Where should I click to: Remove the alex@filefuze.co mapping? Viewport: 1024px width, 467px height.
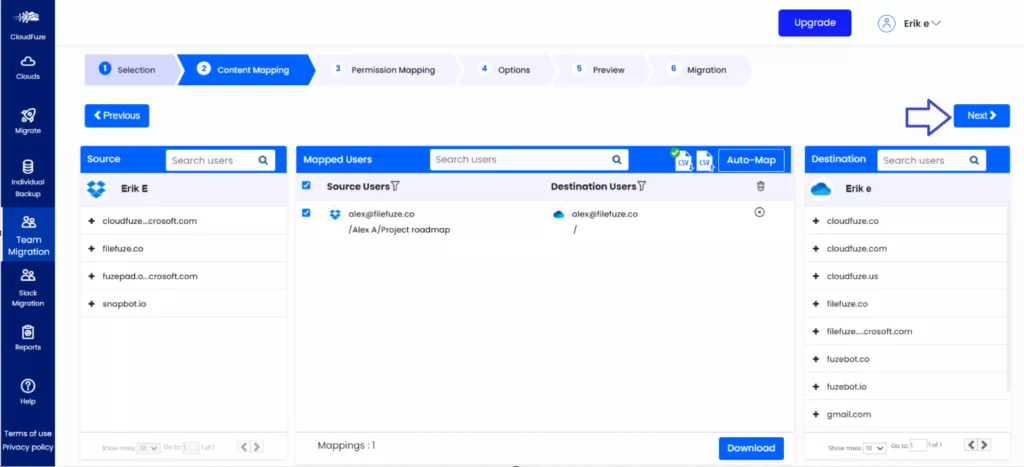pos(760,213)
